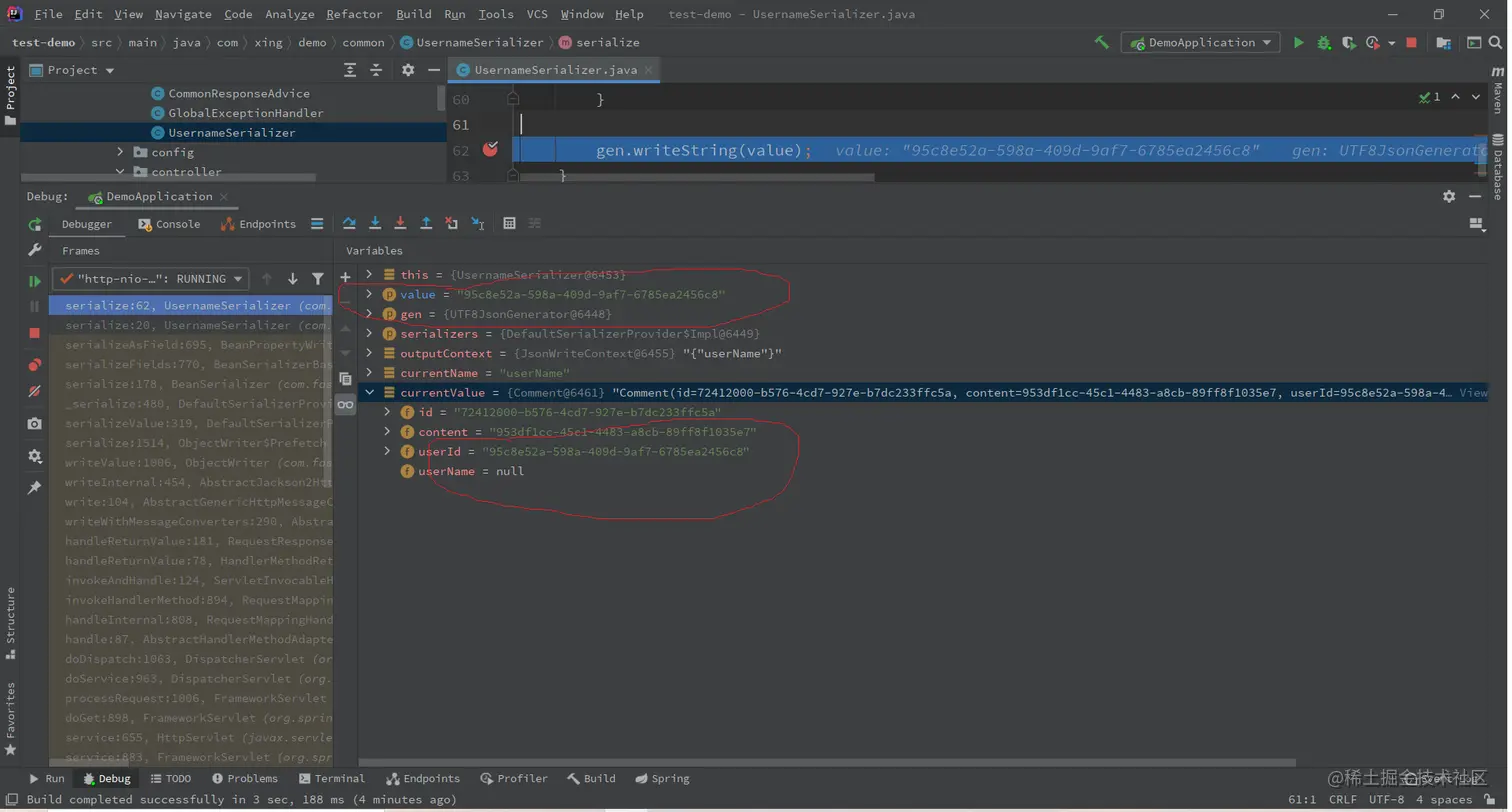Open Project Structure dialog icon
The width and height of the screenshot is (1512, 812).
point(1443,43)
